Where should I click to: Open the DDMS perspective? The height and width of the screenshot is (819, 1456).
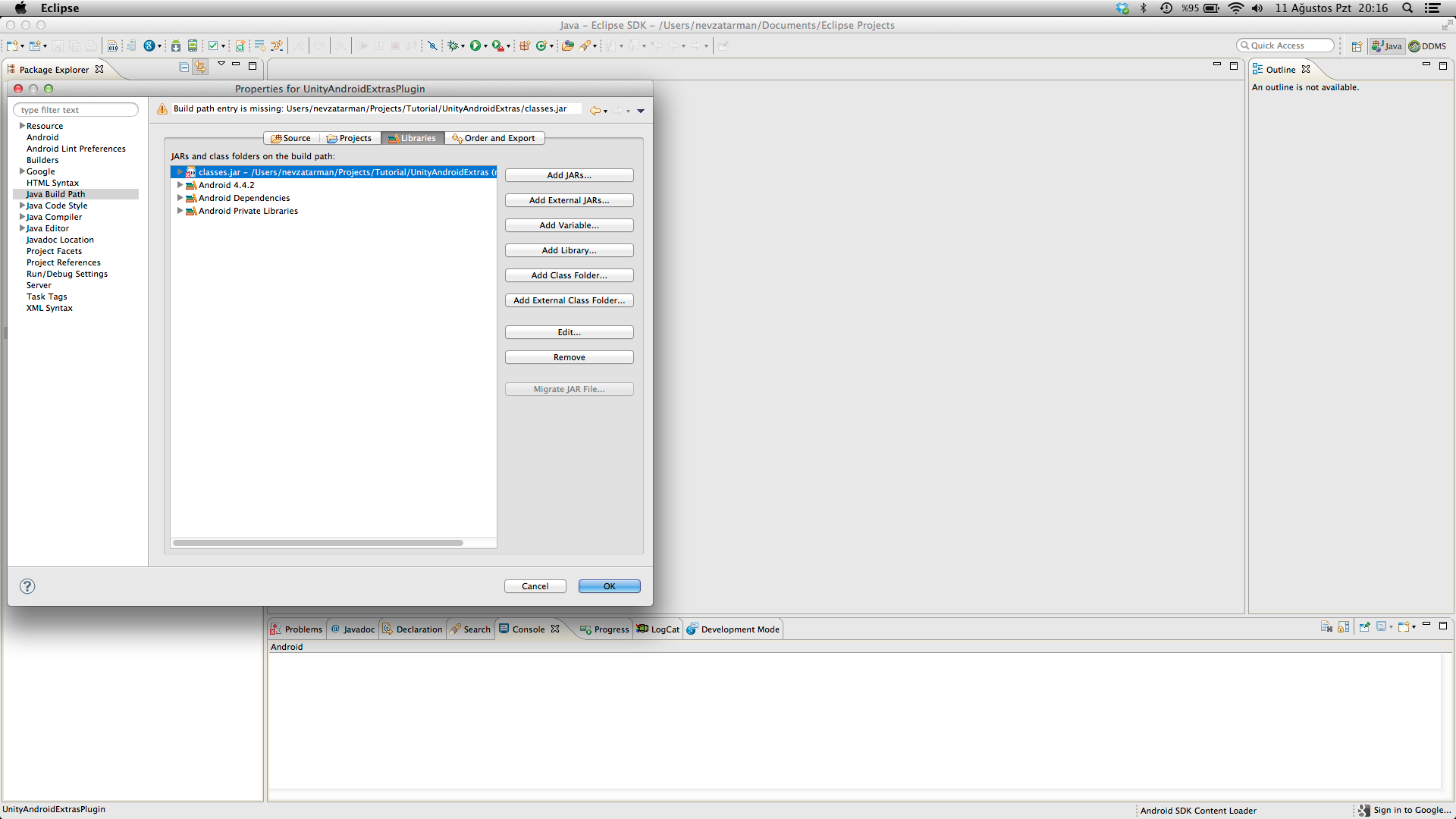(1427, 46)
